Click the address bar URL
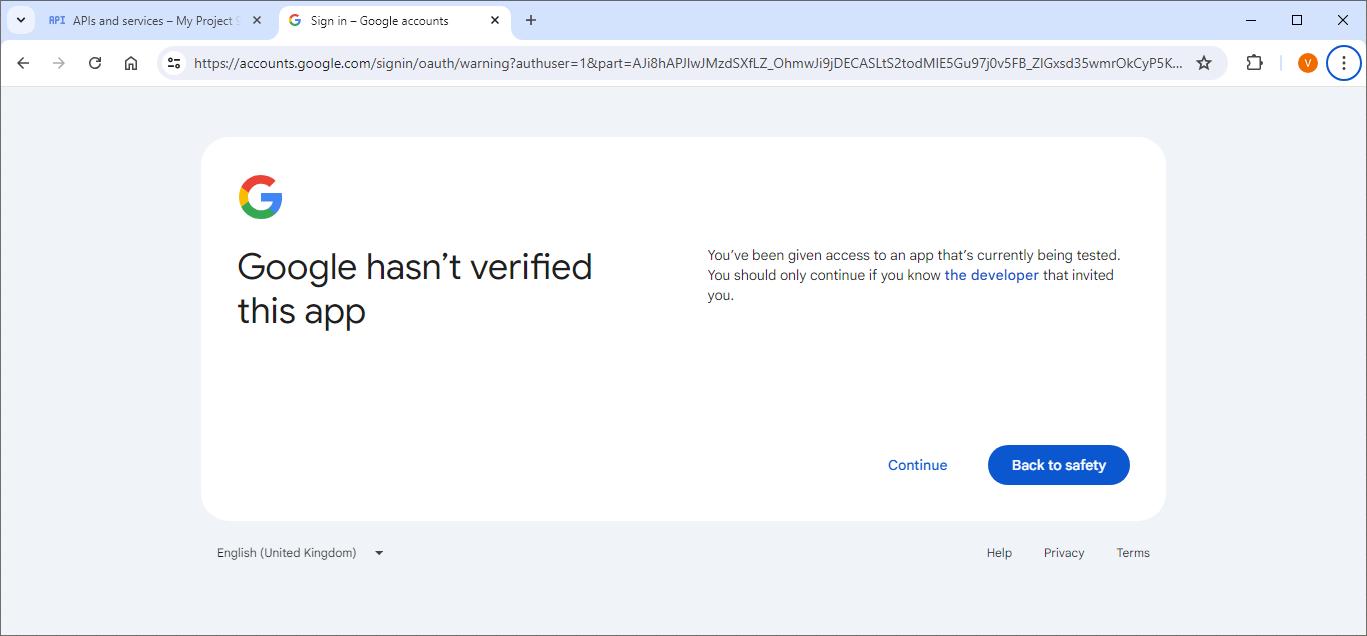Image resolution: width=1367 pixels, height=636 pixels. pos(688,63)
